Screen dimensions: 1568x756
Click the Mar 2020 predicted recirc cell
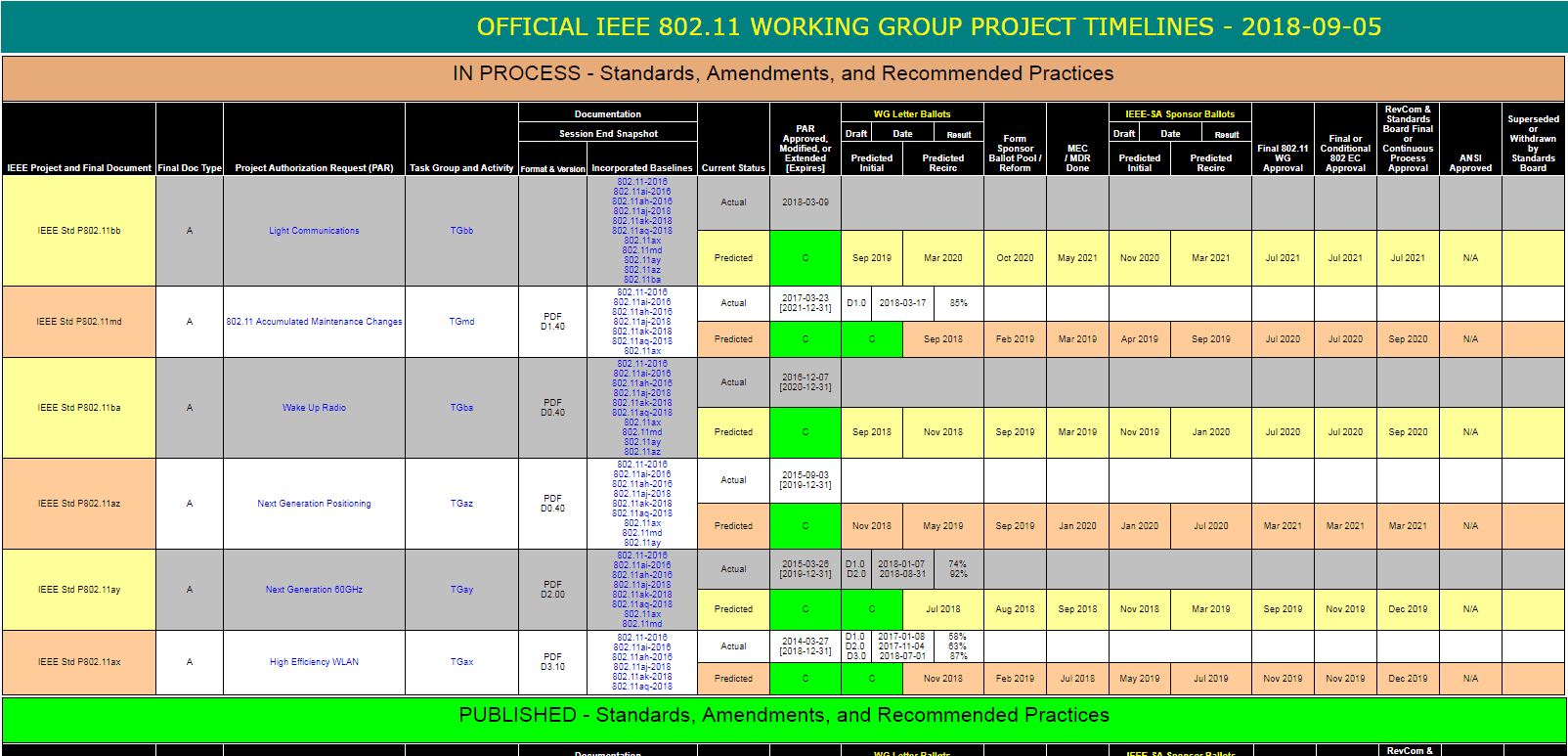tap(943, 258)
